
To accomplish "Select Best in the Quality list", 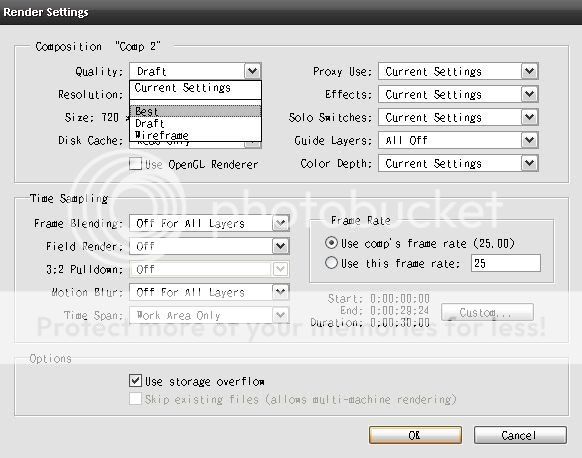I will click(195, 111).
